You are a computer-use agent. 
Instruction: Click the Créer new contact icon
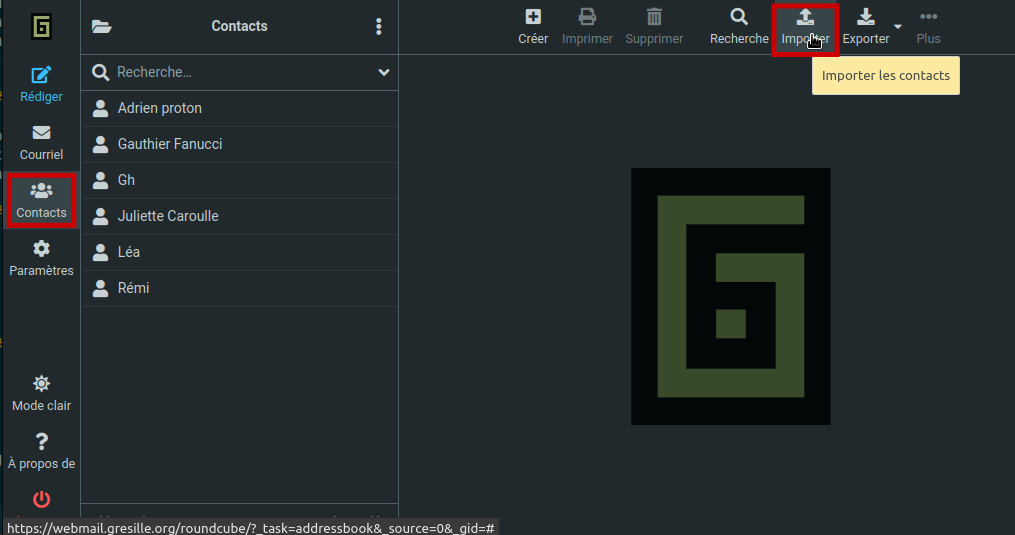533,17
